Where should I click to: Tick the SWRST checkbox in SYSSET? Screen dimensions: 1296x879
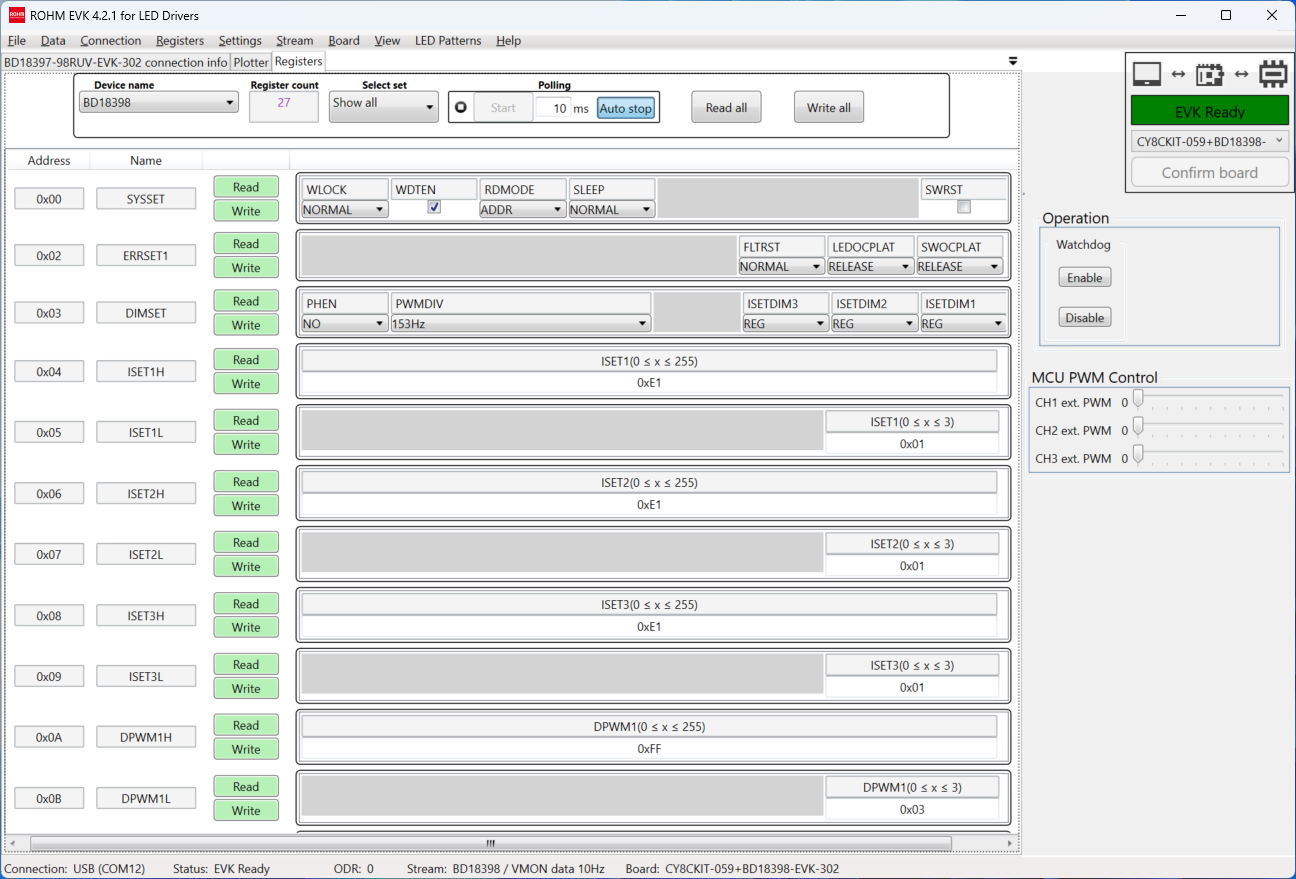pos(964,208)
